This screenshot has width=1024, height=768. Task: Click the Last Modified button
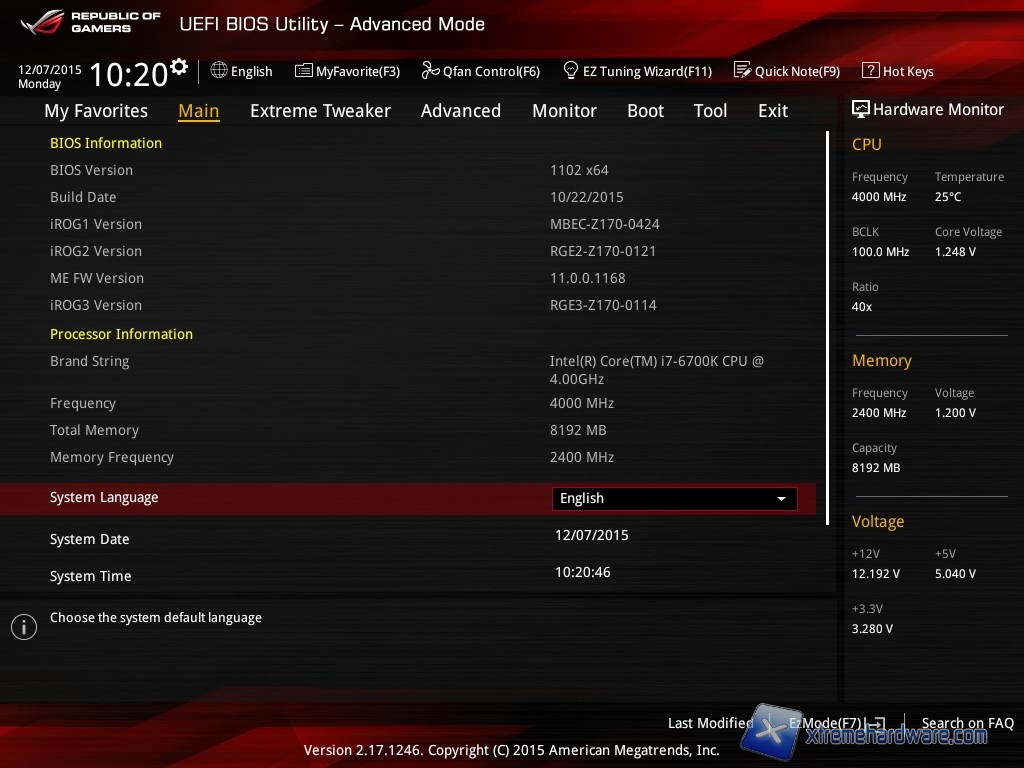click(x=710, y=723)
